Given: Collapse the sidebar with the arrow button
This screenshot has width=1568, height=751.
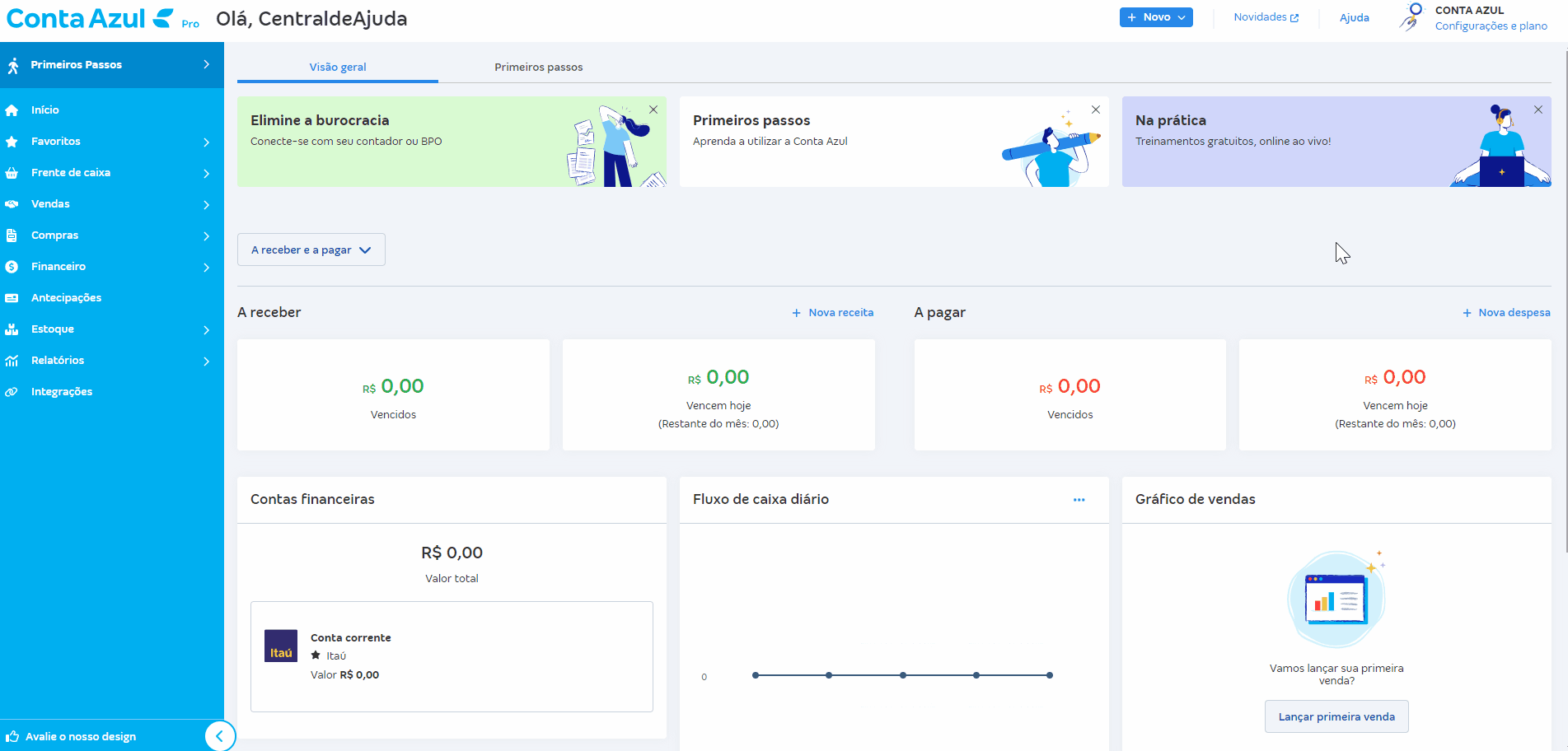Looking at the screenshot, I should tap(219, 735).
